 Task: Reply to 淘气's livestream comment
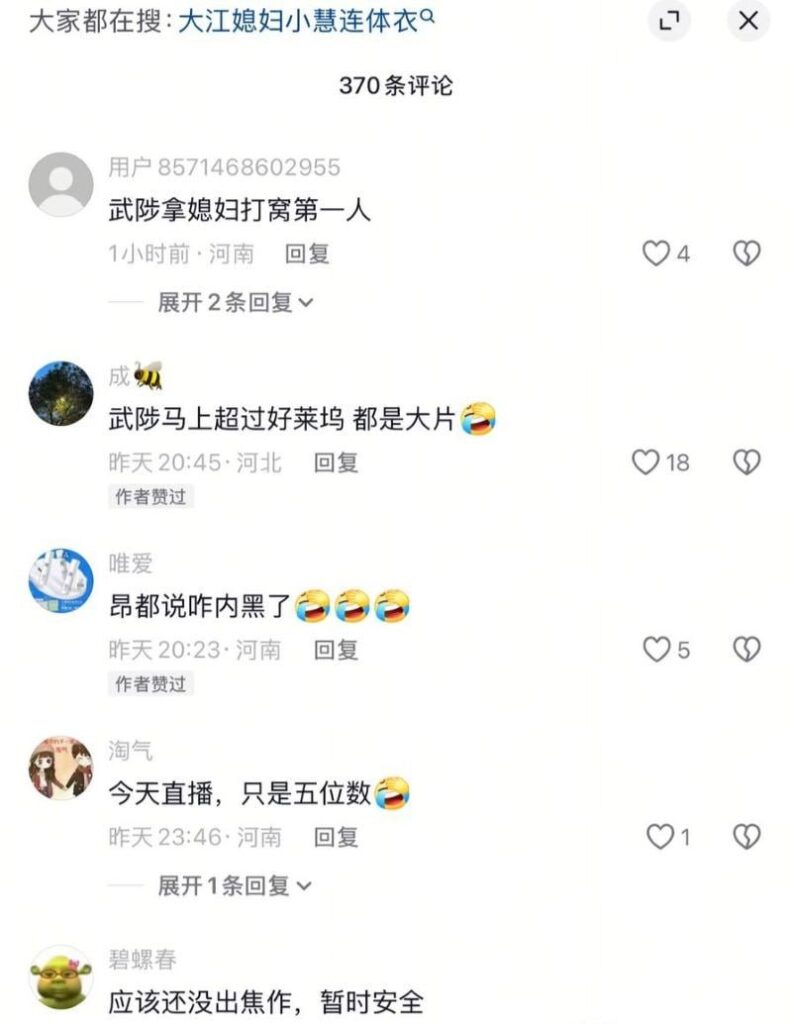coord(336,837)
